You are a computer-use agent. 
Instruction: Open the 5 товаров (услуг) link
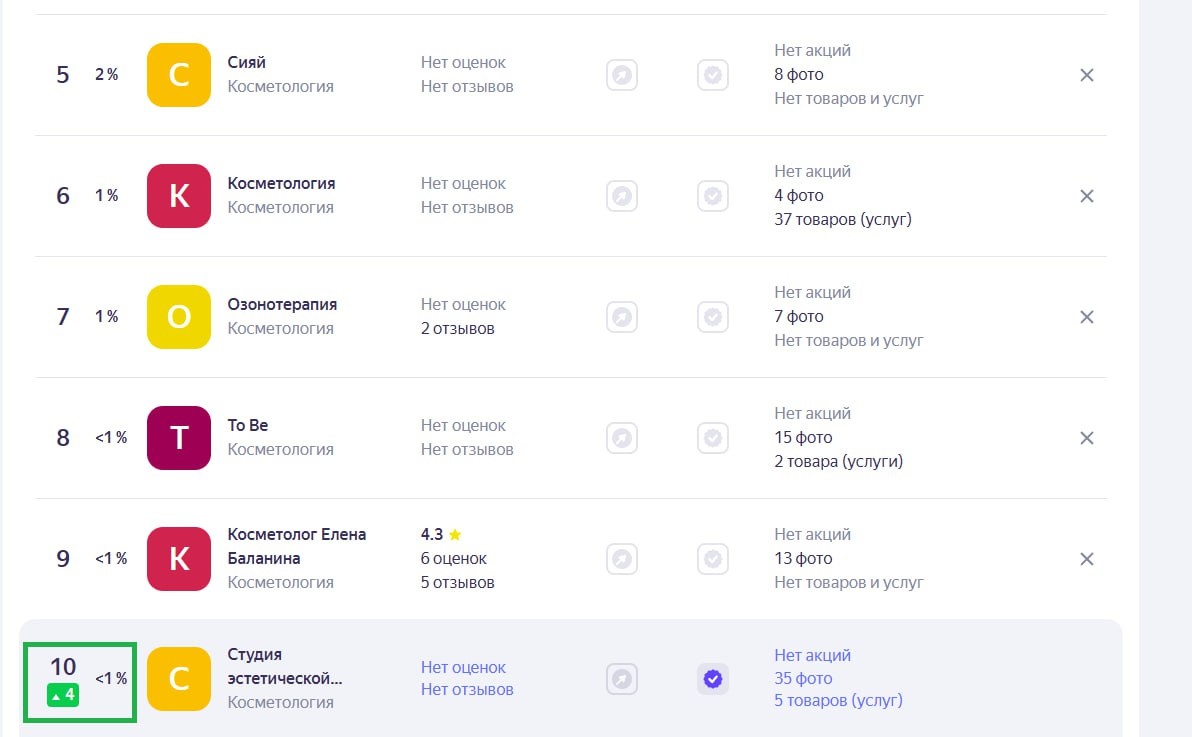838,701
